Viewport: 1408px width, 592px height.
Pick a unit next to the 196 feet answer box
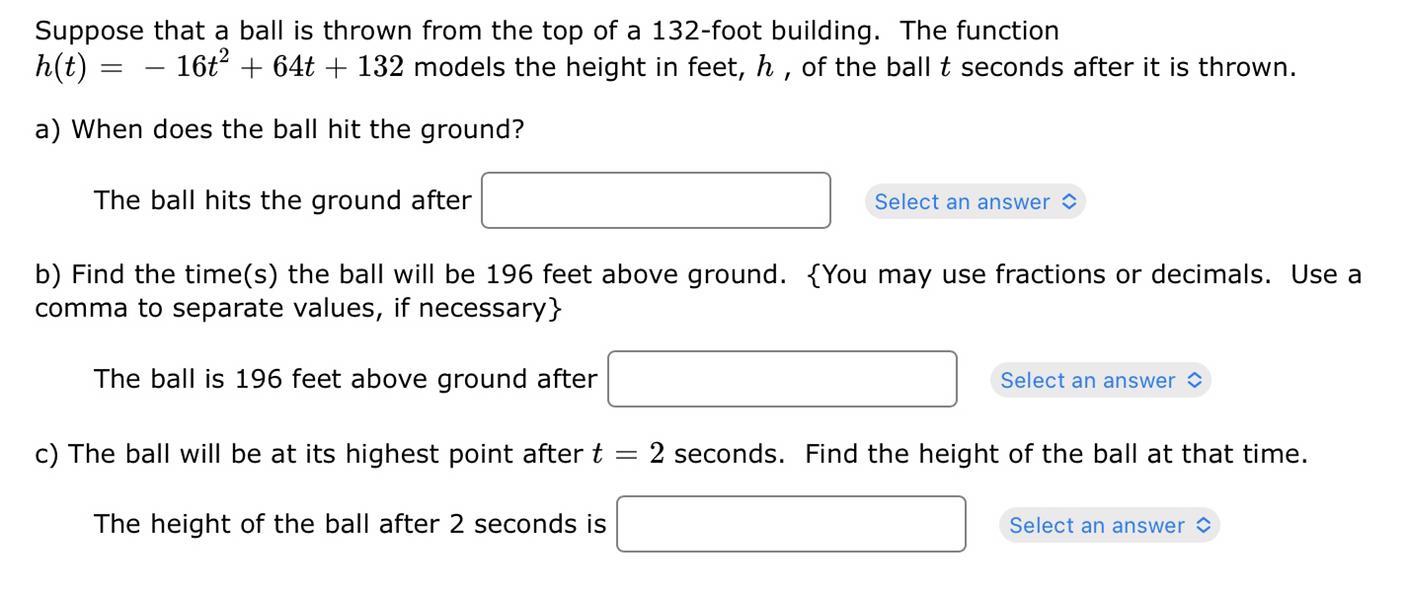(x=1101, y=380)
